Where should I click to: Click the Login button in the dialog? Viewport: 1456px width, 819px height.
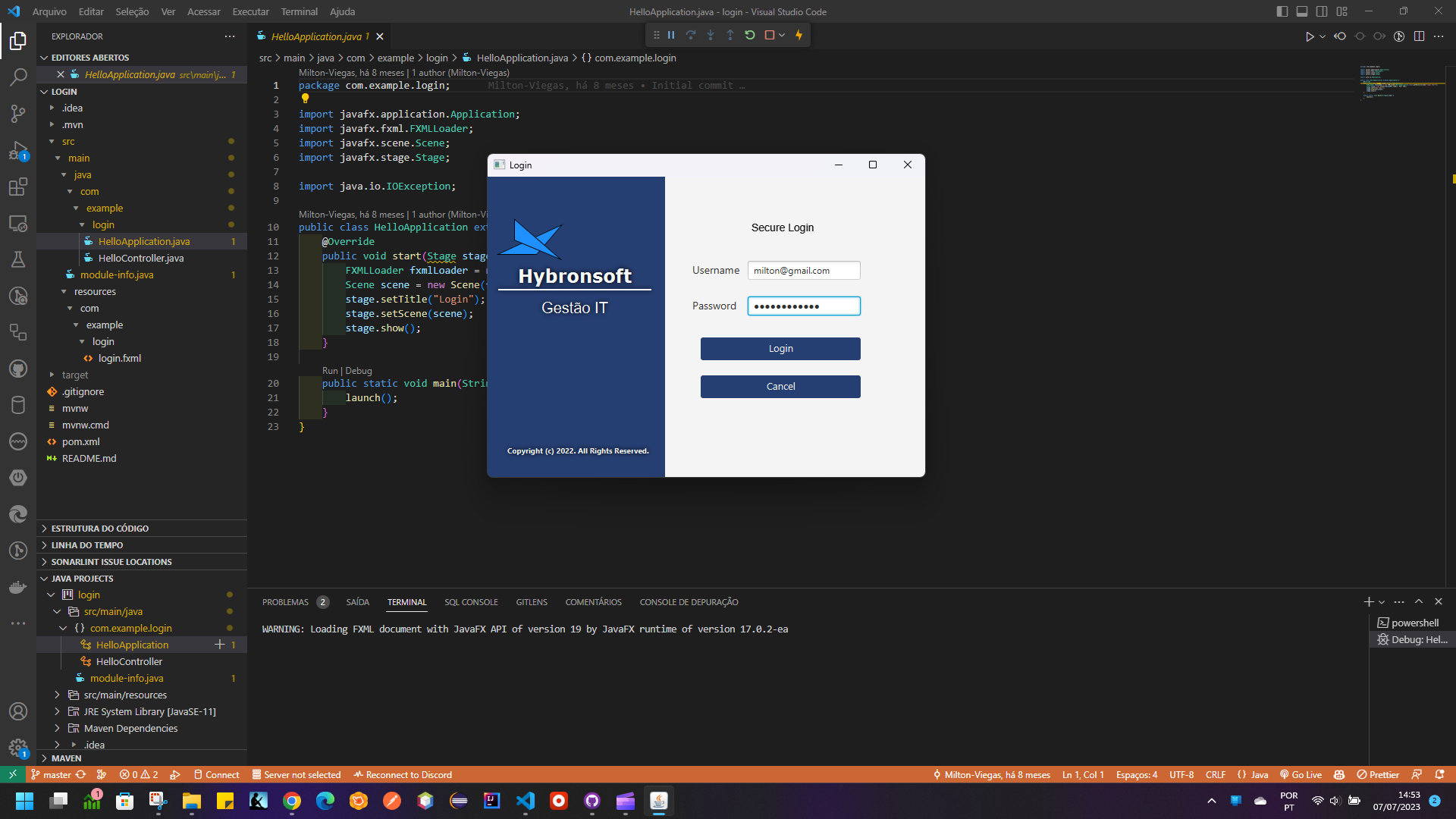(780, 348)
